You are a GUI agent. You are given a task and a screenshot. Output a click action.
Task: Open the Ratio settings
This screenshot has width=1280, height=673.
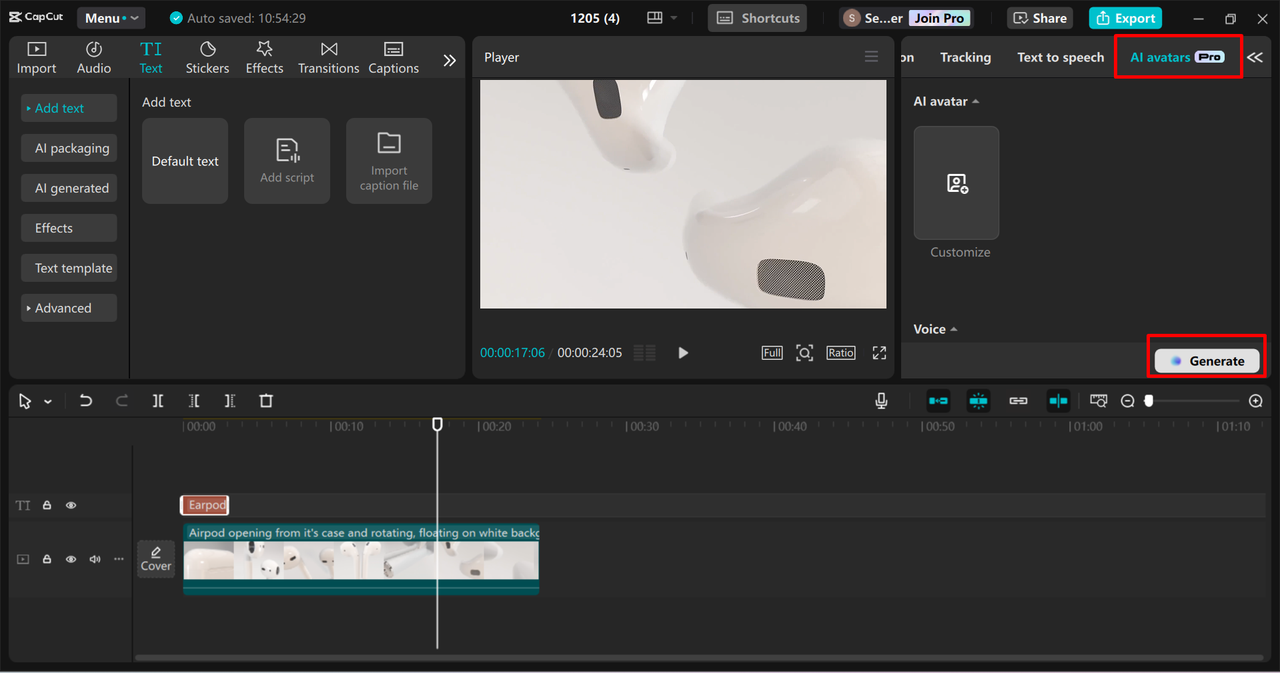point(841,353)
